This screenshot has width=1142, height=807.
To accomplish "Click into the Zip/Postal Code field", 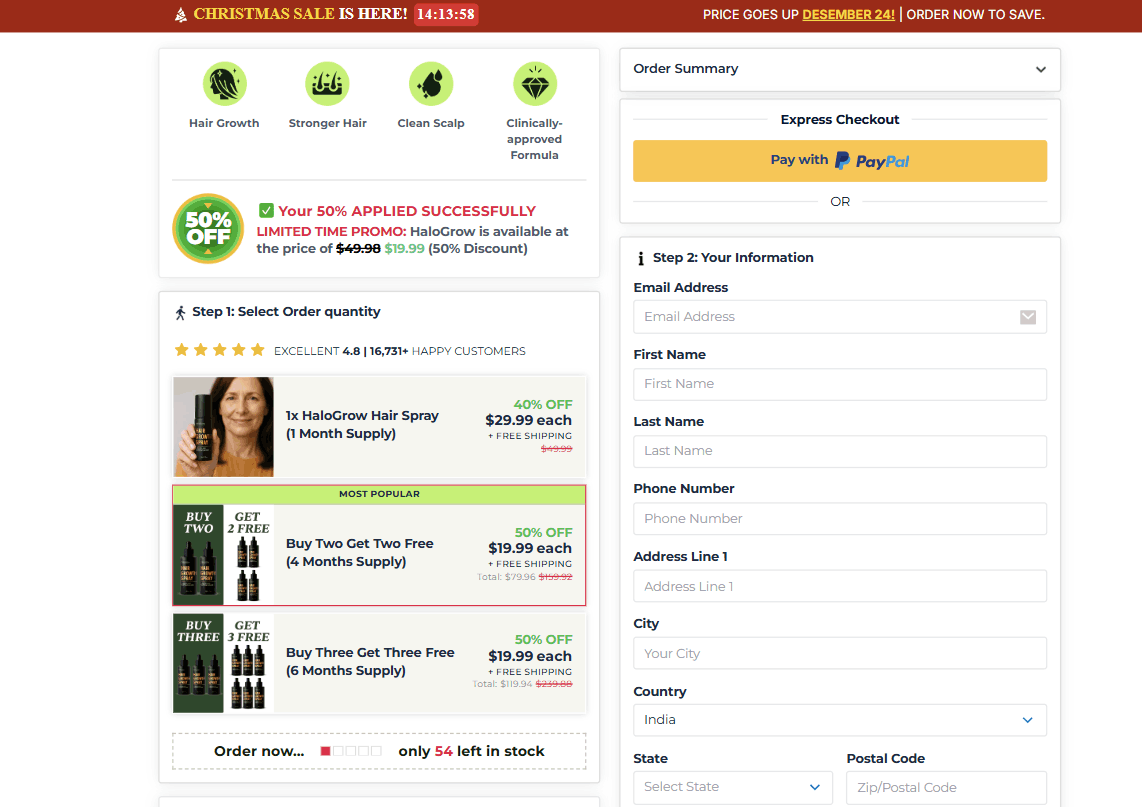I will coord(946,787).
